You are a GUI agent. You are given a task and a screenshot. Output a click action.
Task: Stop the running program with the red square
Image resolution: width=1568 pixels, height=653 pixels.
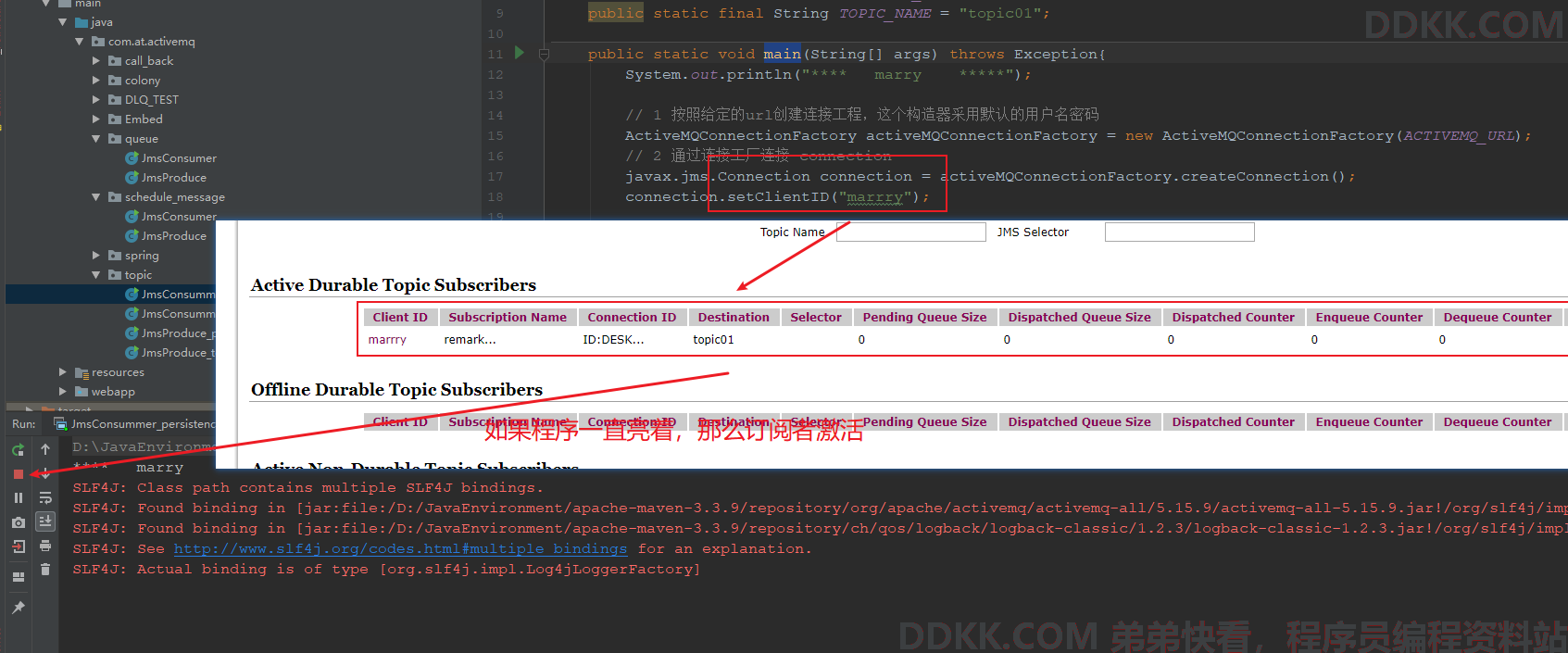point(18,474)
